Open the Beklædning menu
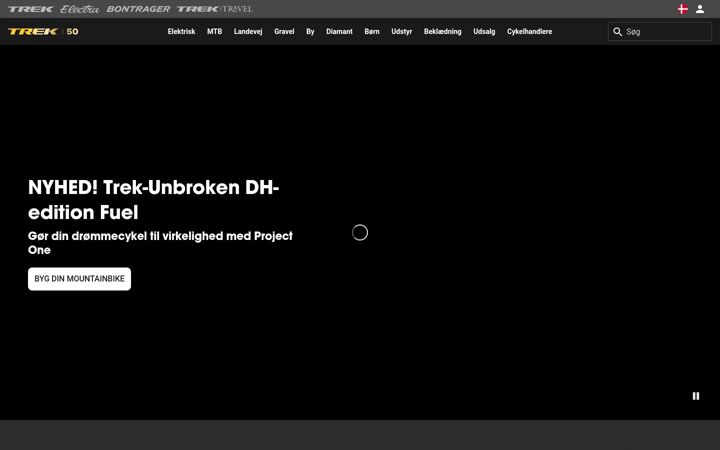This screenshot has height=450, width=720. [x=443, y=32]
